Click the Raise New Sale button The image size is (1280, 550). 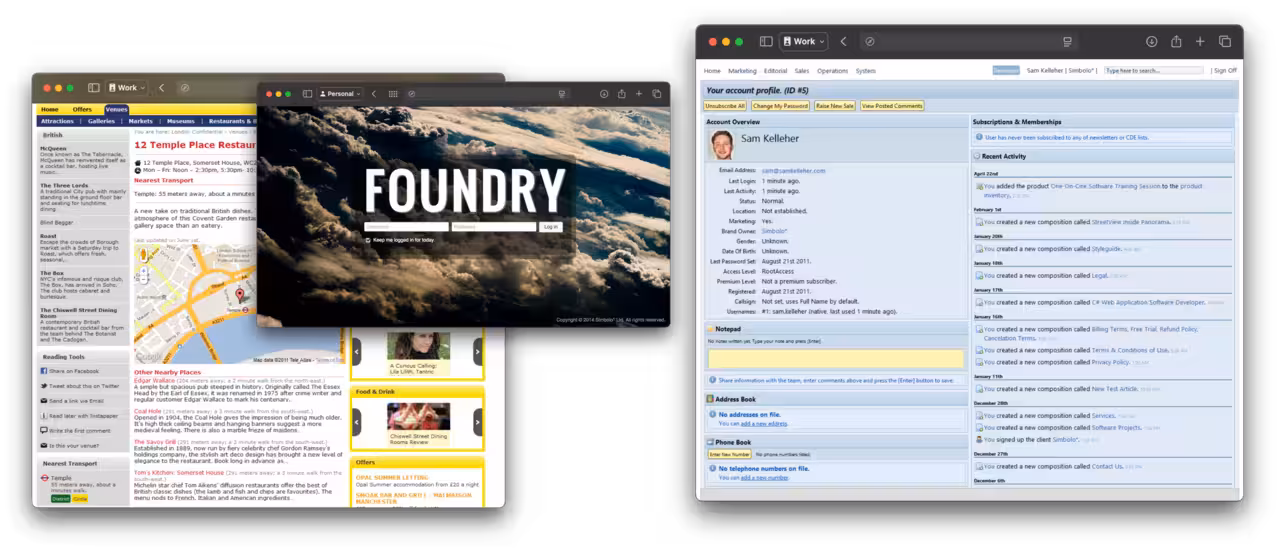pyautogui.click(x=835, y=105)
